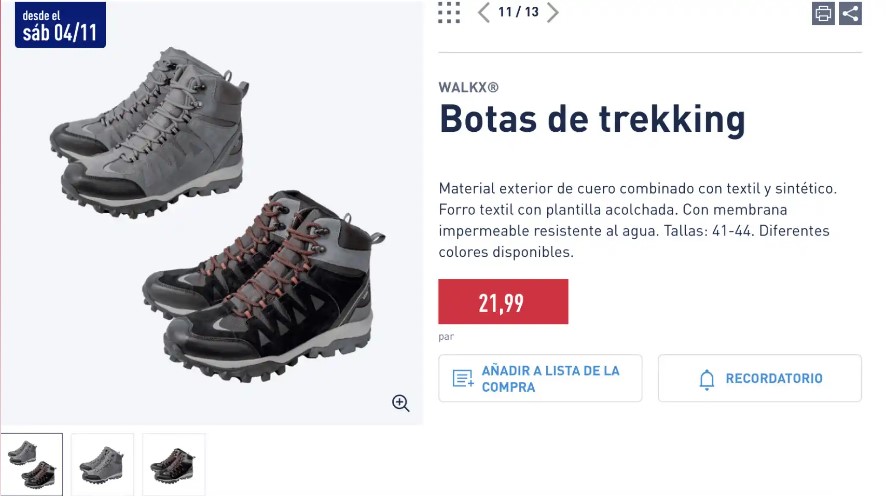Share this product via share icon
This screenshot has height=496, width=886.
coord(850,13)
